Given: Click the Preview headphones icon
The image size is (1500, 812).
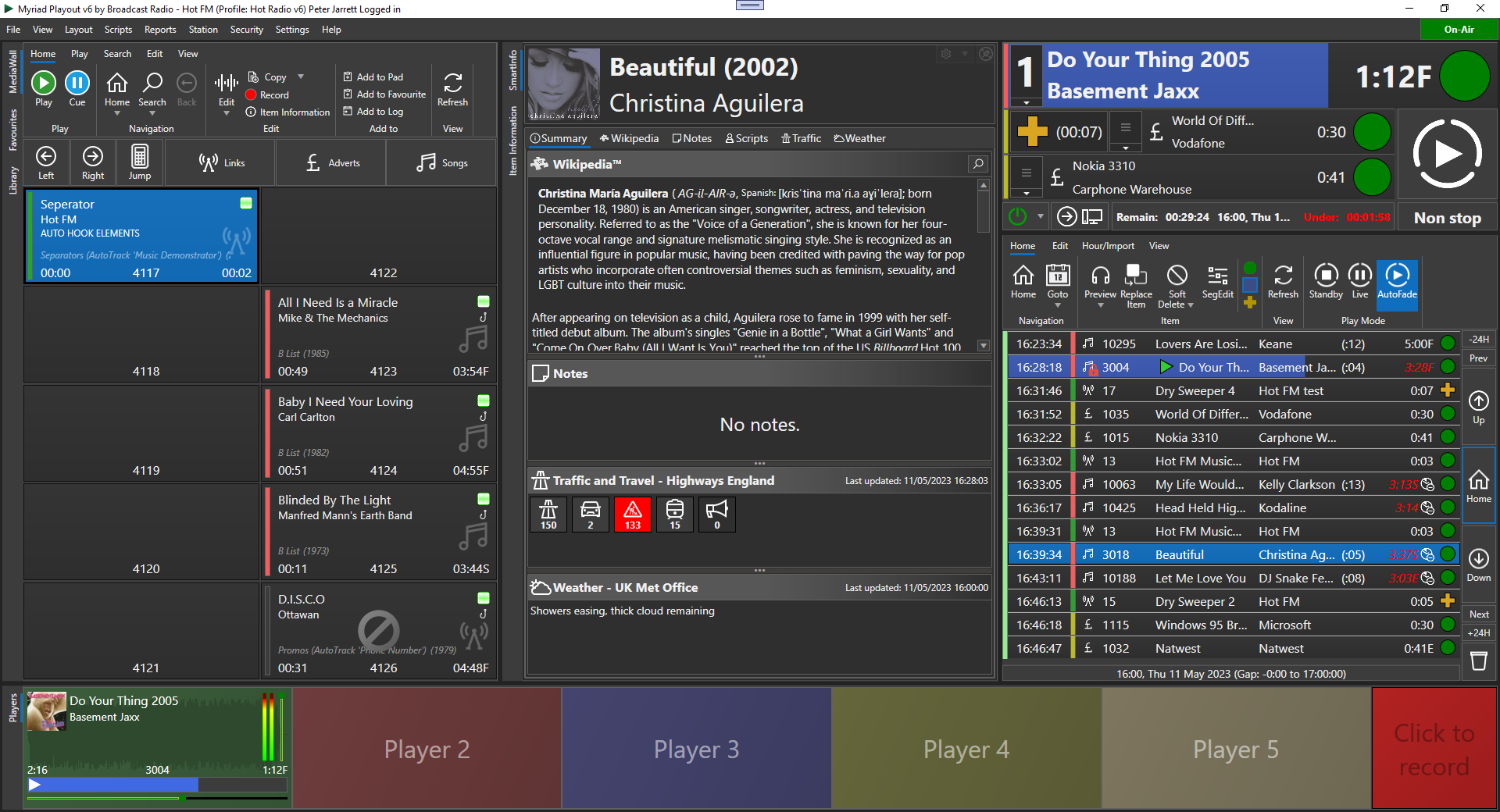Looking at the screenshot, I should tap(1100, 275).
